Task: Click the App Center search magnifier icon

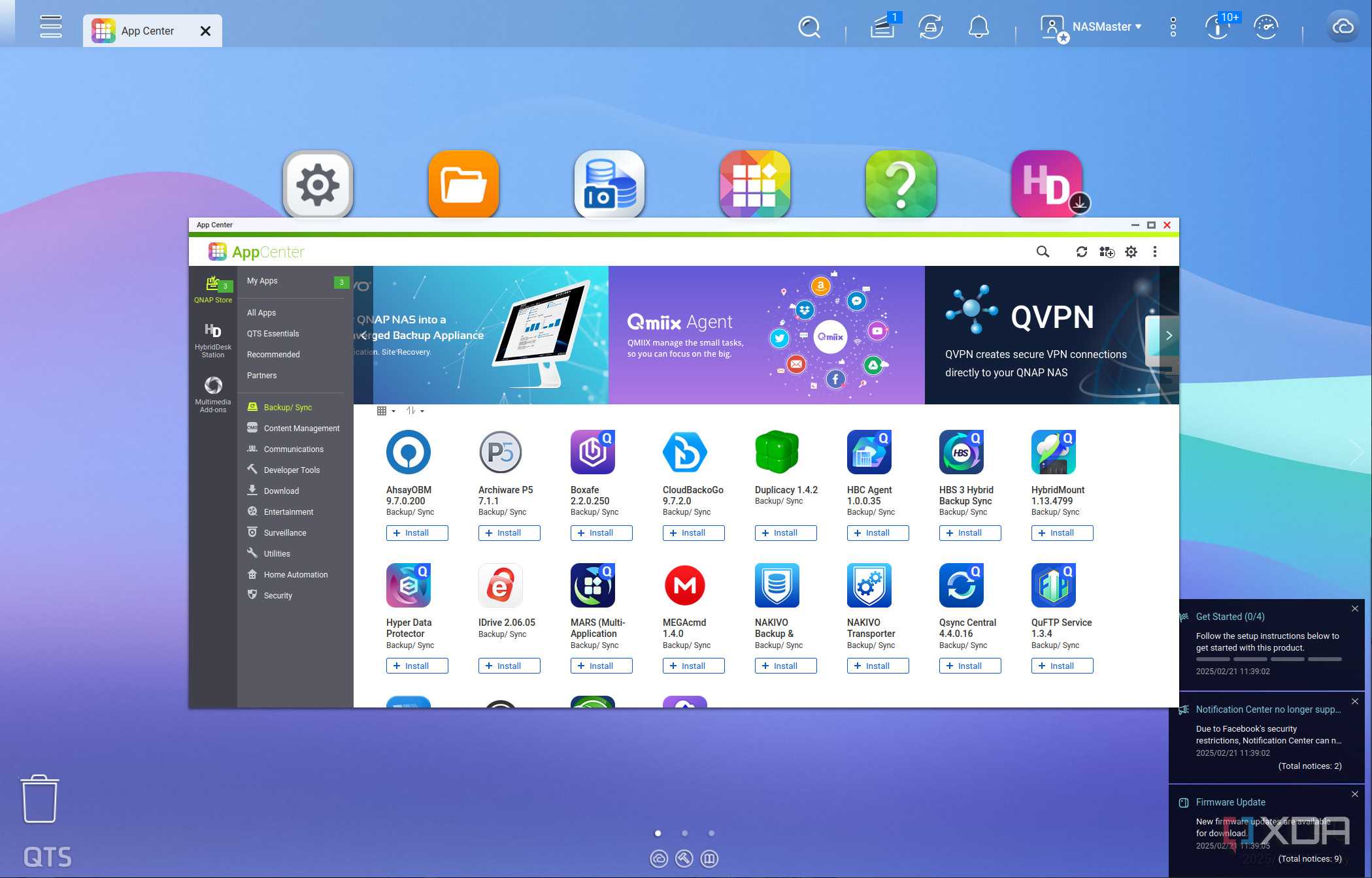Action: [1043, 252]
